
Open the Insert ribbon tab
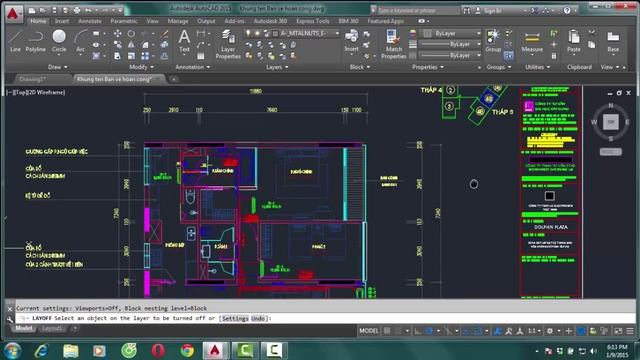click(62, 21)
